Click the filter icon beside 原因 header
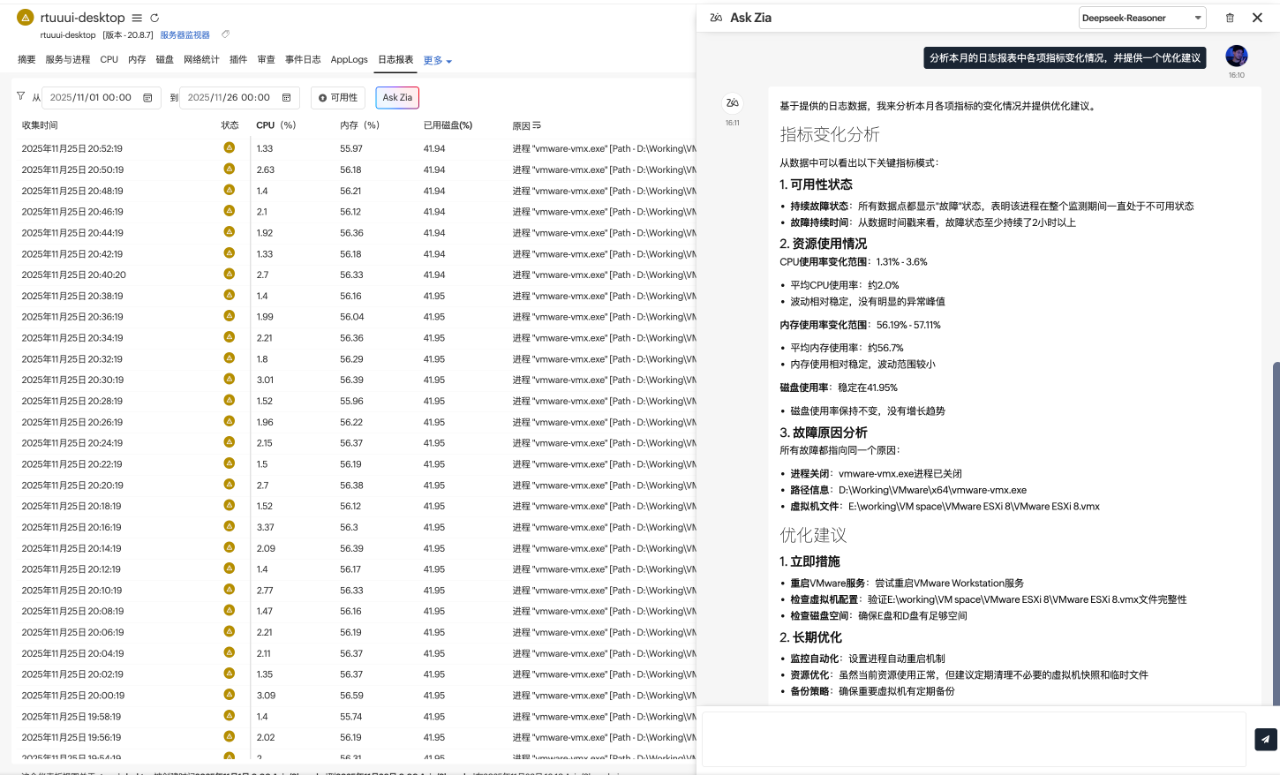This screenshot has height=775, width=1280. [537, 126]
